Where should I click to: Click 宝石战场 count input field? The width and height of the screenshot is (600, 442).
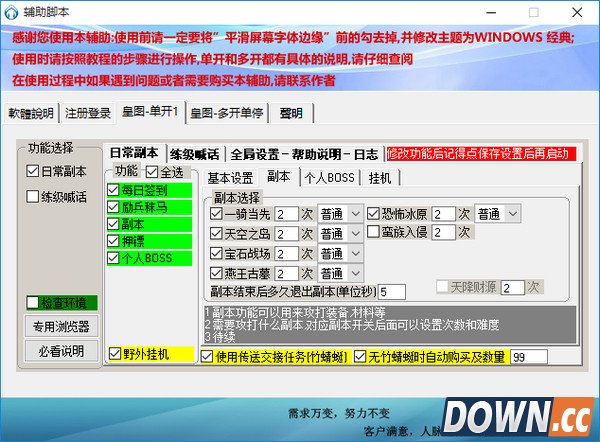click(x=286, y=254)
